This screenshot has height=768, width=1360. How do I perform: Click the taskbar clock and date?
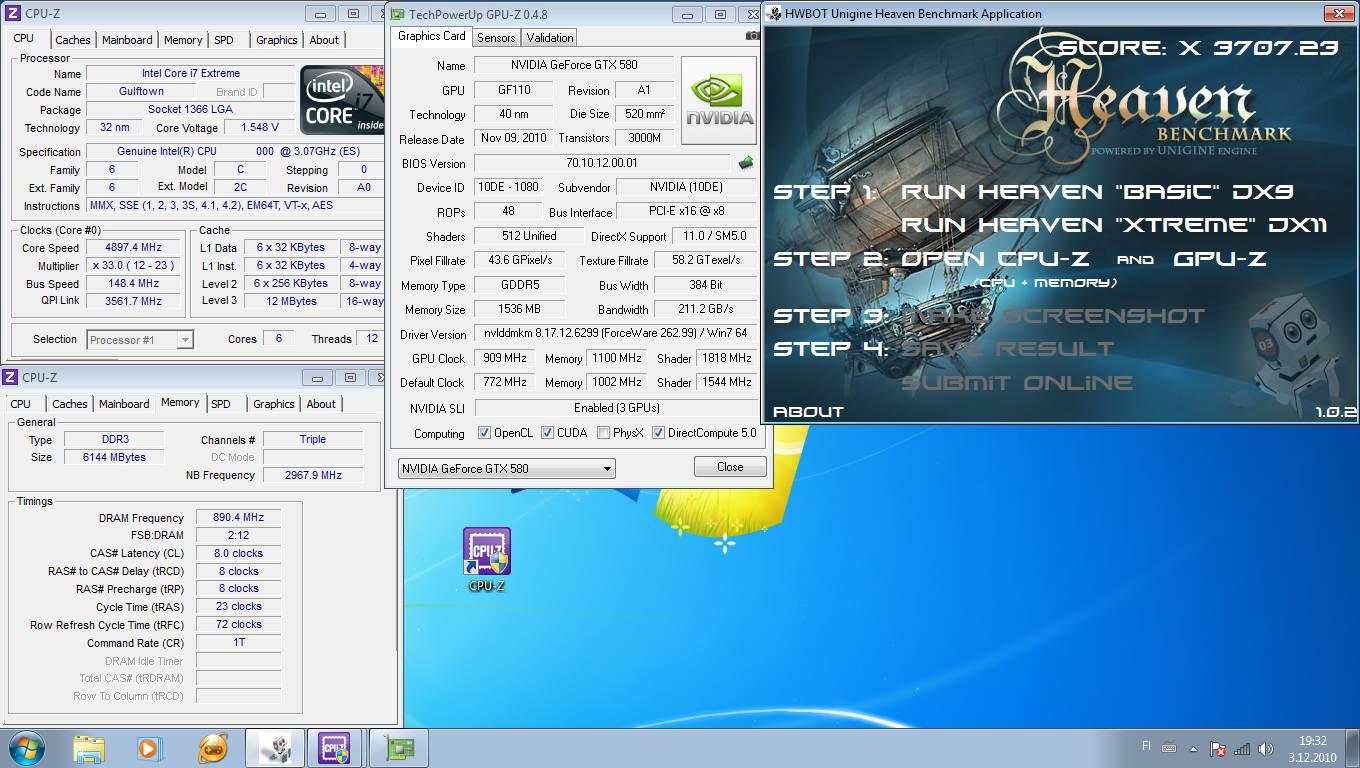coord(1312,749)
